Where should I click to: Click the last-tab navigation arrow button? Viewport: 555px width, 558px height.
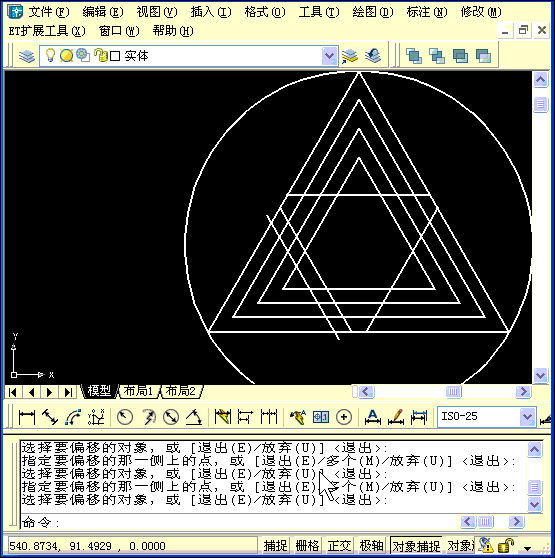[x=68, y=392]
